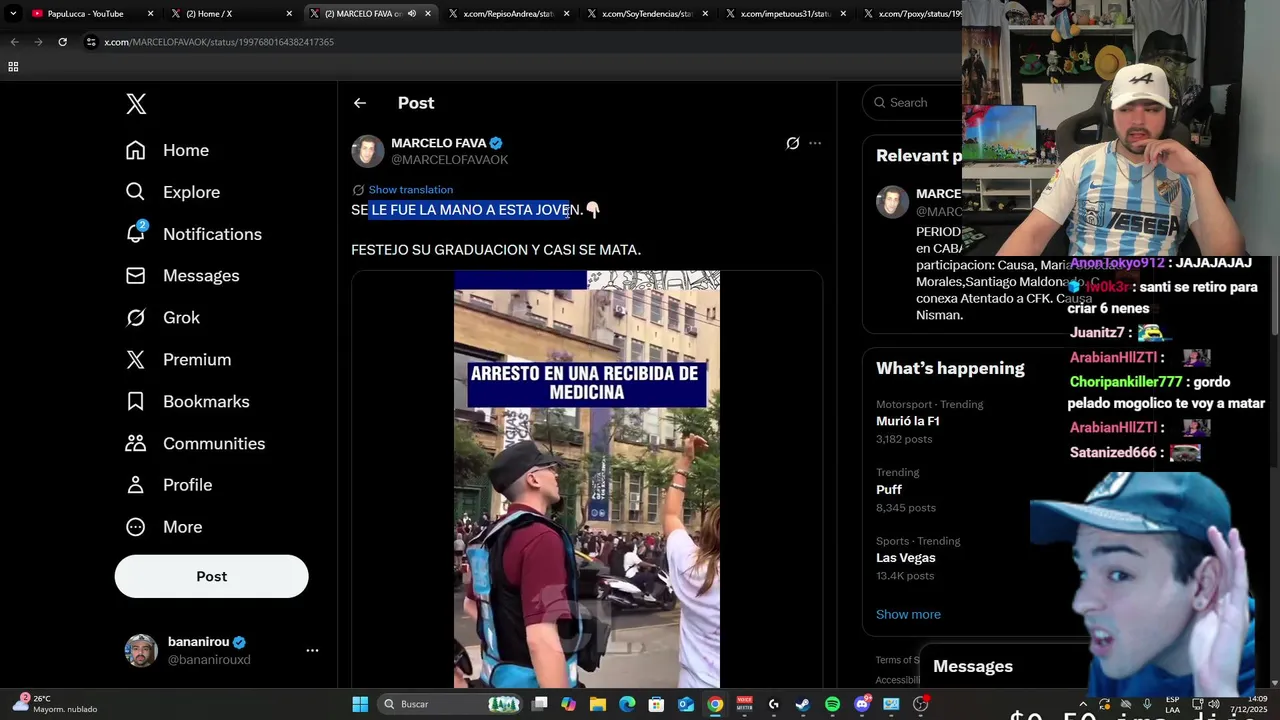Open the MARCELO FAVA author name
1280x720 pixels.
coord(438,143)
